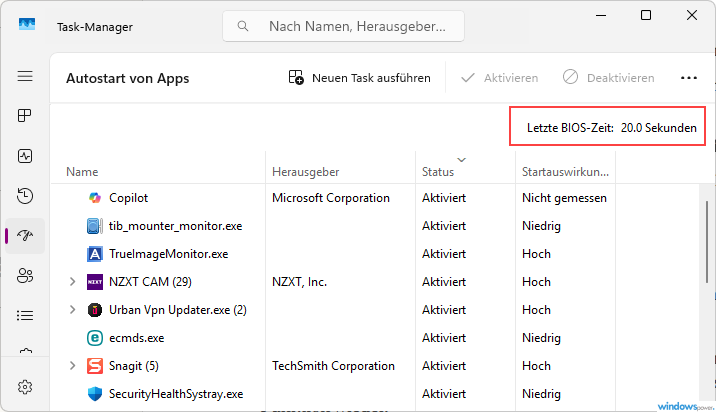
Task: Select the ecmds.exe entry
Action: click(137, 338)
